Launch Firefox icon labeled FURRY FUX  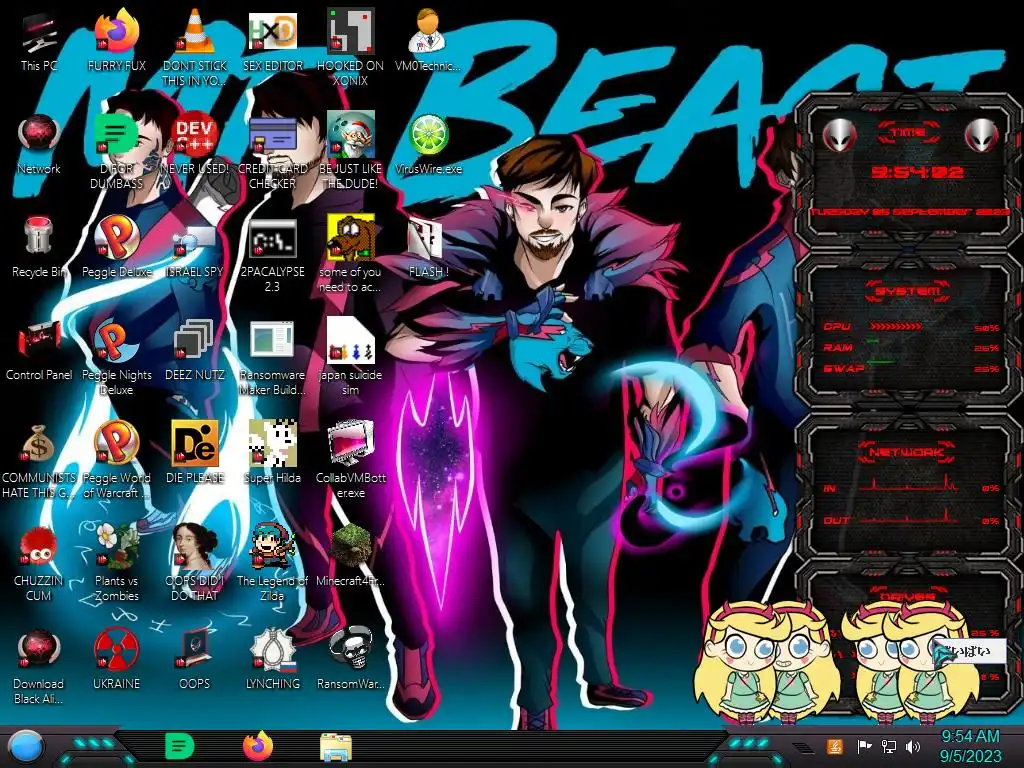click(117, 33)
